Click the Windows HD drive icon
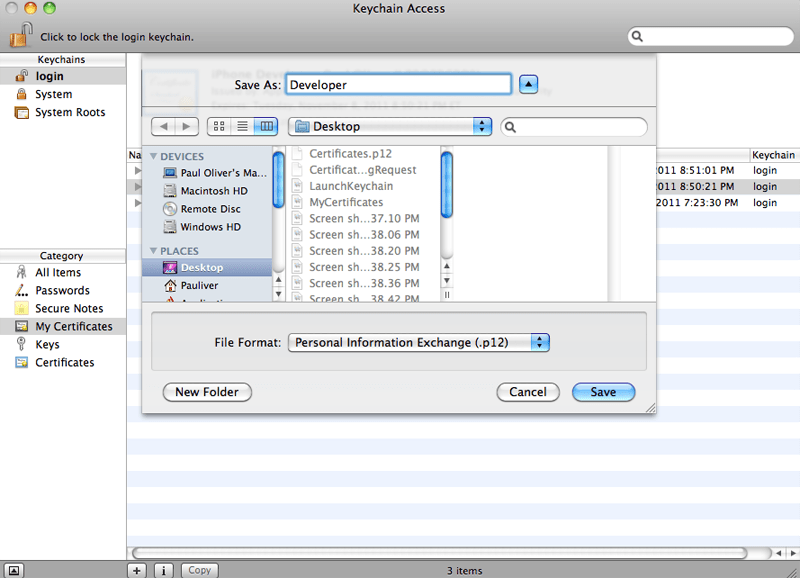Viewport: 800px width, 578px height. point(170,227)
